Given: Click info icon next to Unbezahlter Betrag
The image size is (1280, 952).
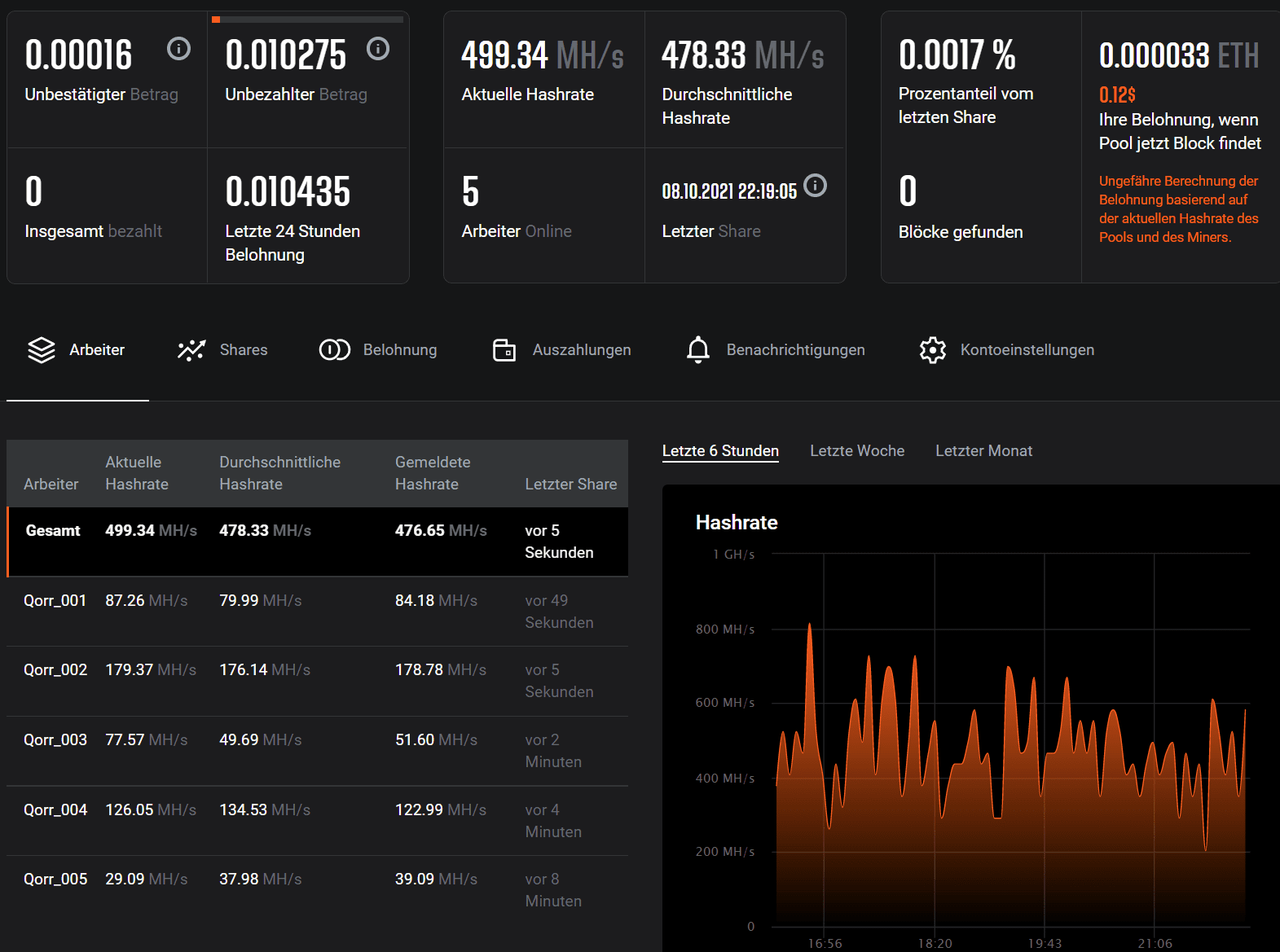Looking at the screenshot, I should click(378, 49).
